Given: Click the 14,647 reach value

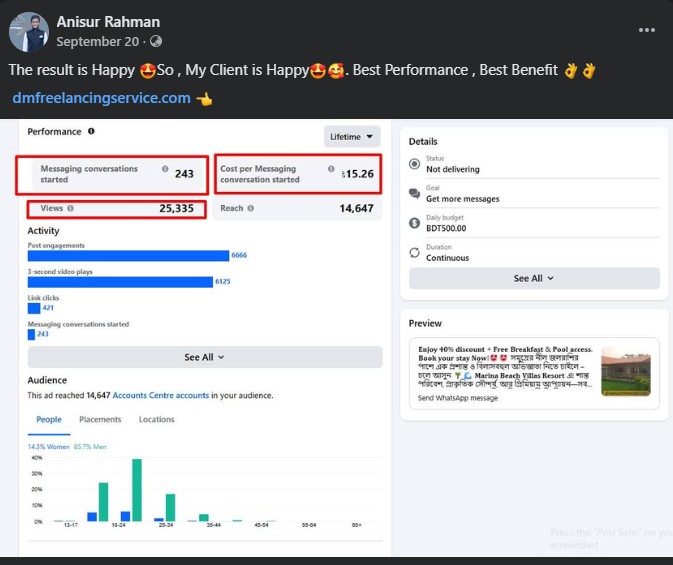Looking at the screenshot, I should [356, 209].
